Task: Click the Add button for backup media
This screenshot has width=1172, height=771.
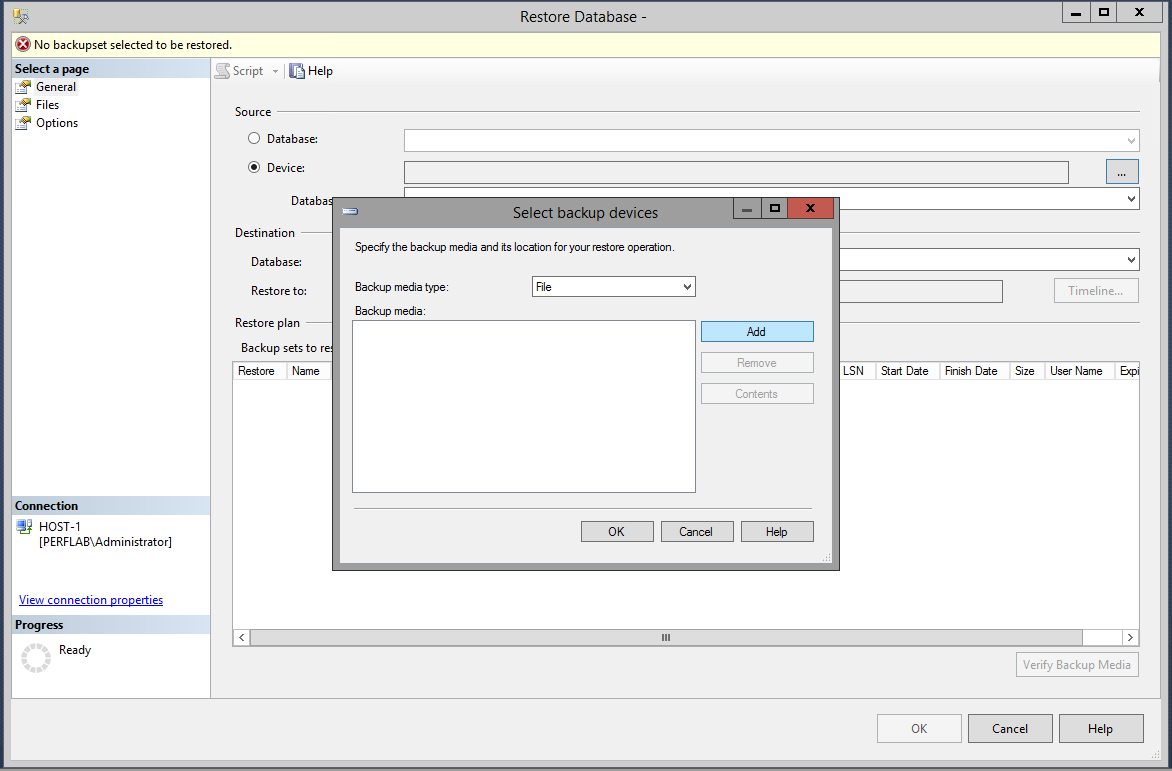Action: (x=757, y=331)
